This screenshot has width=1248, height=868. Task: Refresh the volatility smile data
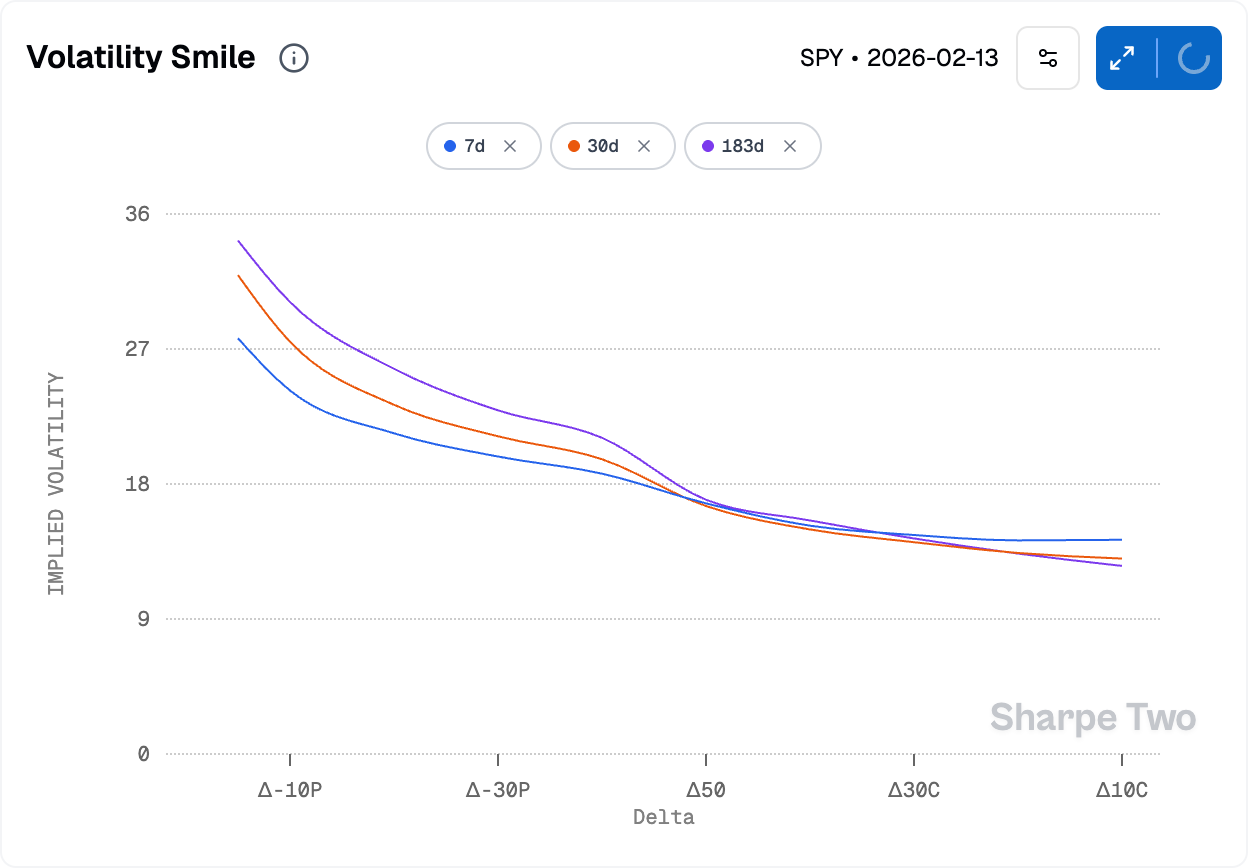click(x=1193, y=58)
